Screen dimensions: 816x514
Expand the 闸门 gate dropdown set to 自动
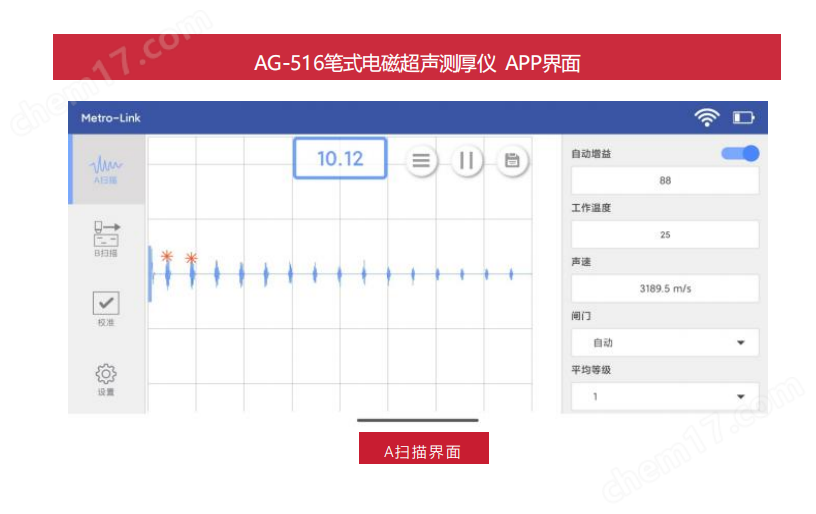[665, 342]
